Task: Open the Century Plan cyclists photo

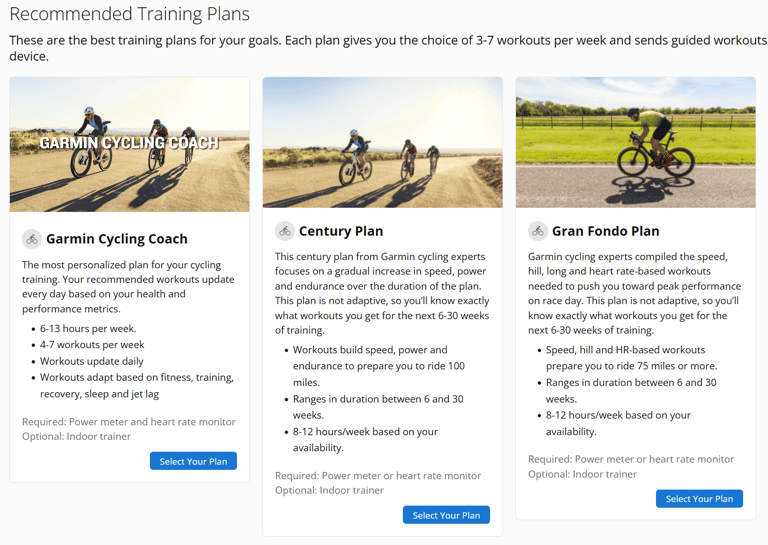Action: click(x=383, y=142)
